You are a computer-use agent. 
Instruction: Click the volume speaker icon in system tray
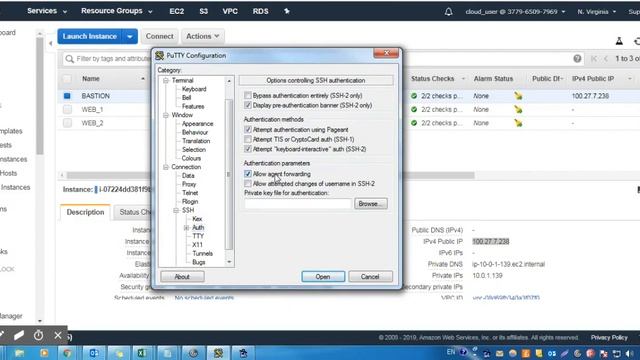[630, 353]
